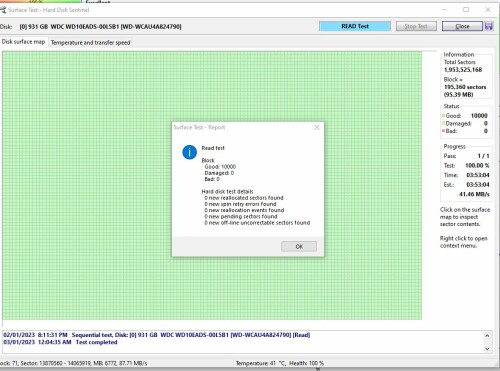
Task: Click the Total Sectors value 1,953,525,168
Action: click(x=463, y=70)
